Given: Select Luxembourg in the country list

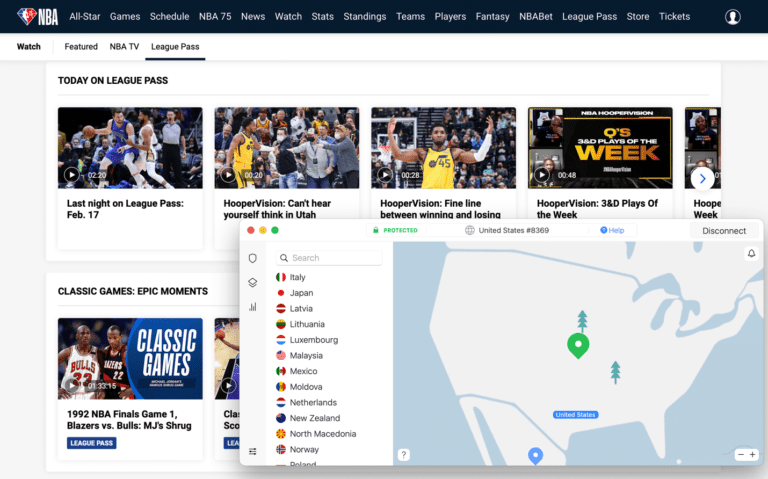Looking at the screenshot, I should pos(314,340).
